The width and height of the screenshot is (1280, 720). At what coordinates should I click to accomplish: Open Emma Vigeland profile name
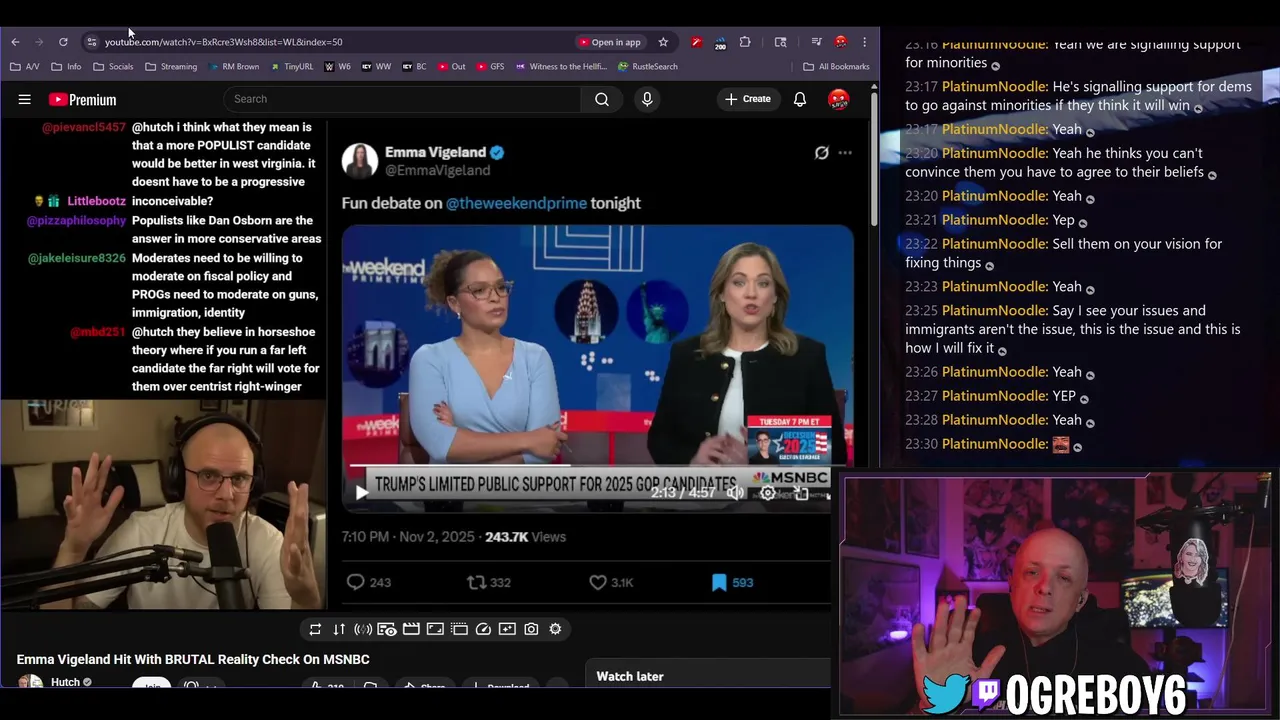435,152
